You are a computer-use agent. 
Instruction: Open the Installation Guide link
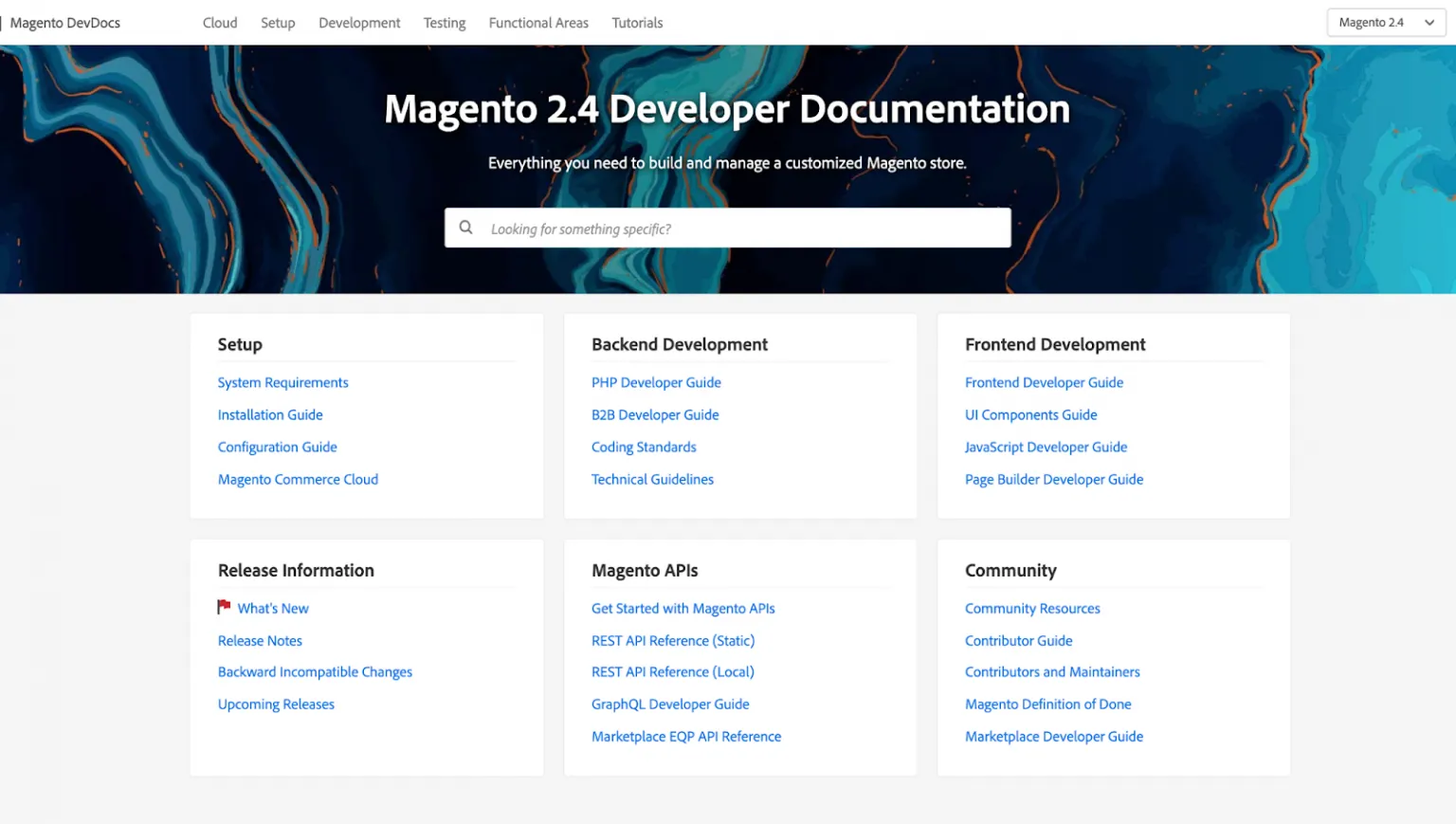(270, 414)
